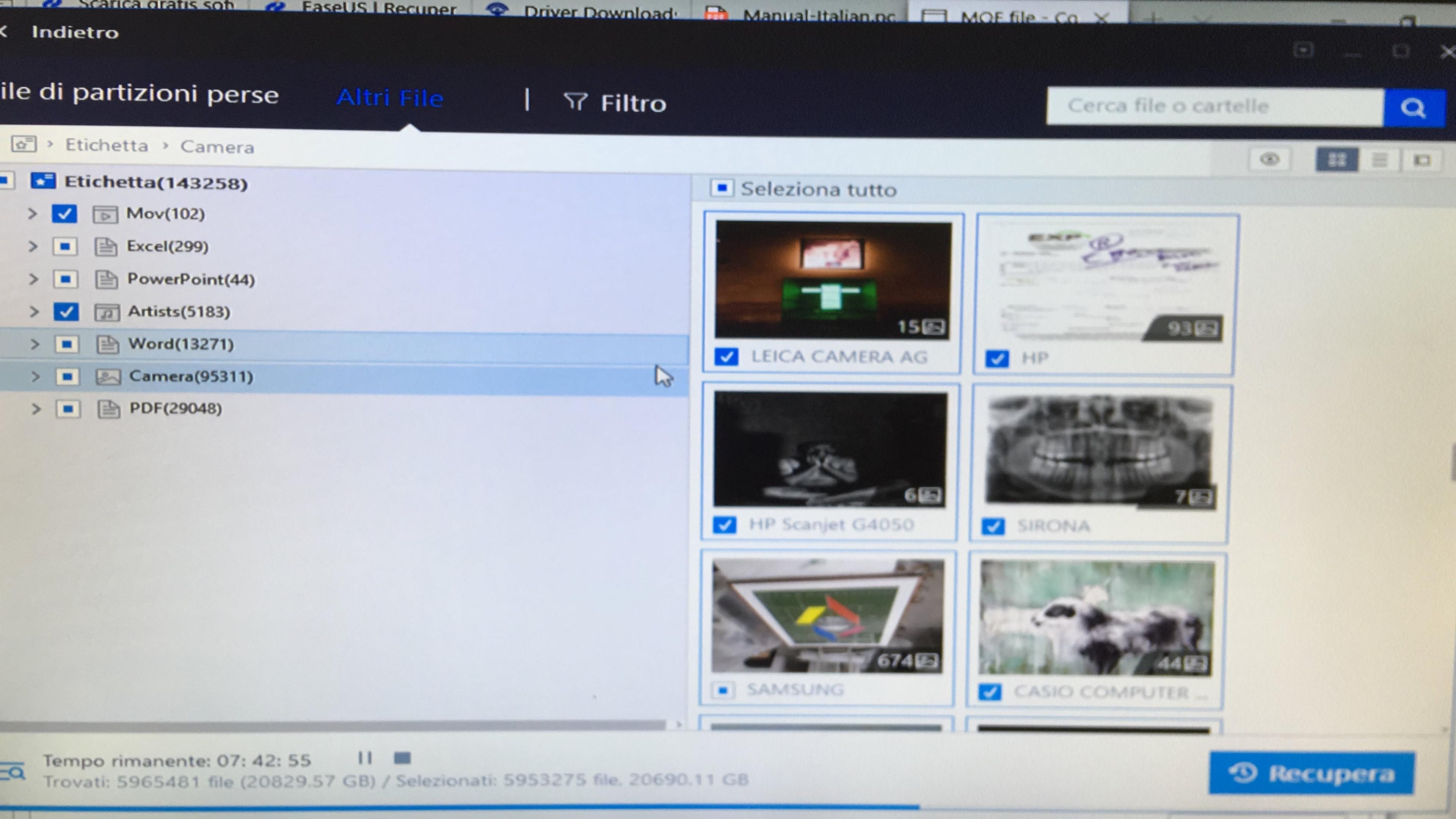Open the Filtro filter icon
This screenshot has width=1456, height=819.
[x=575, y=102]
